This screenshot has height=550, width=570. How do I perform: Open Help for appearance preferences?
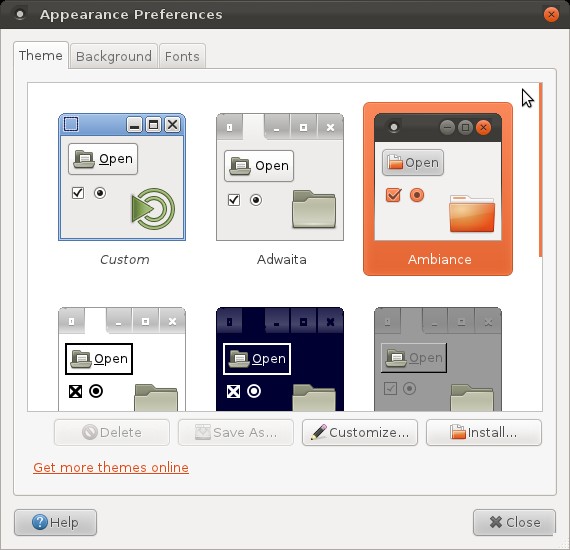[x=55, y=522]
